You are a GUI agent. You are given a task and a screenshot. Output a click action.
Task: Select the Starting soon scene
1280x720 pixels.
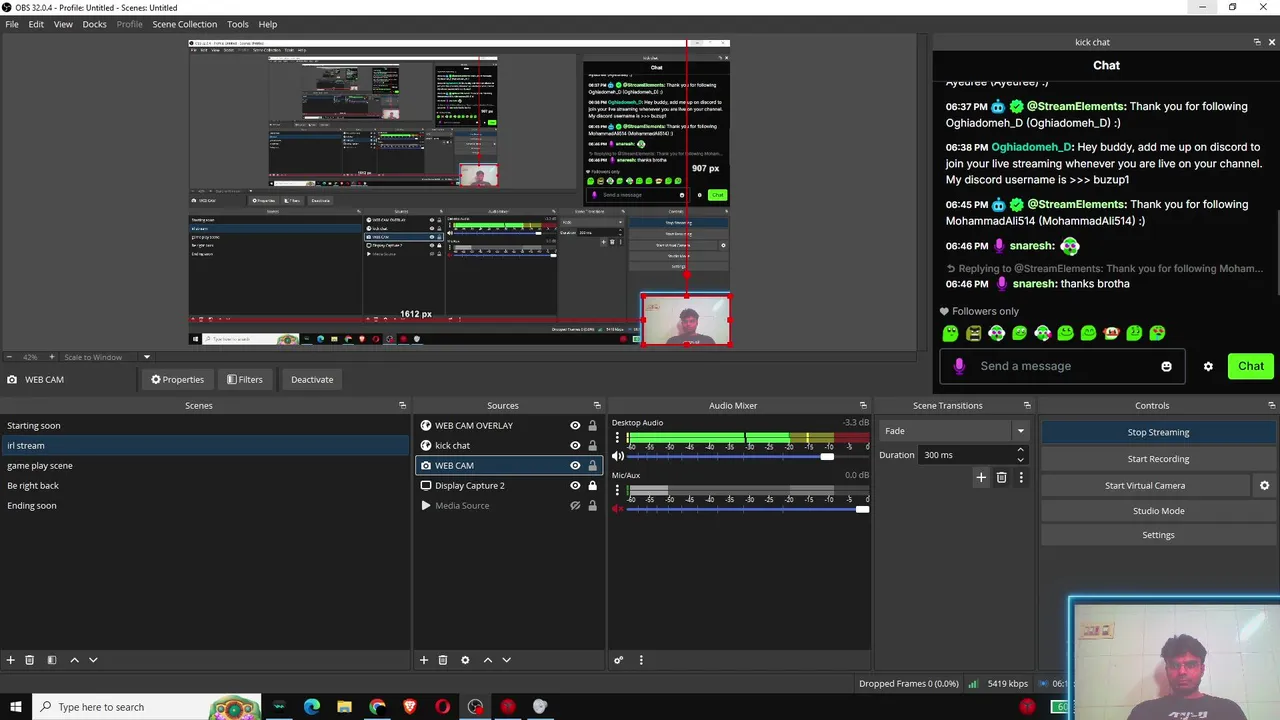pos(205,425)
